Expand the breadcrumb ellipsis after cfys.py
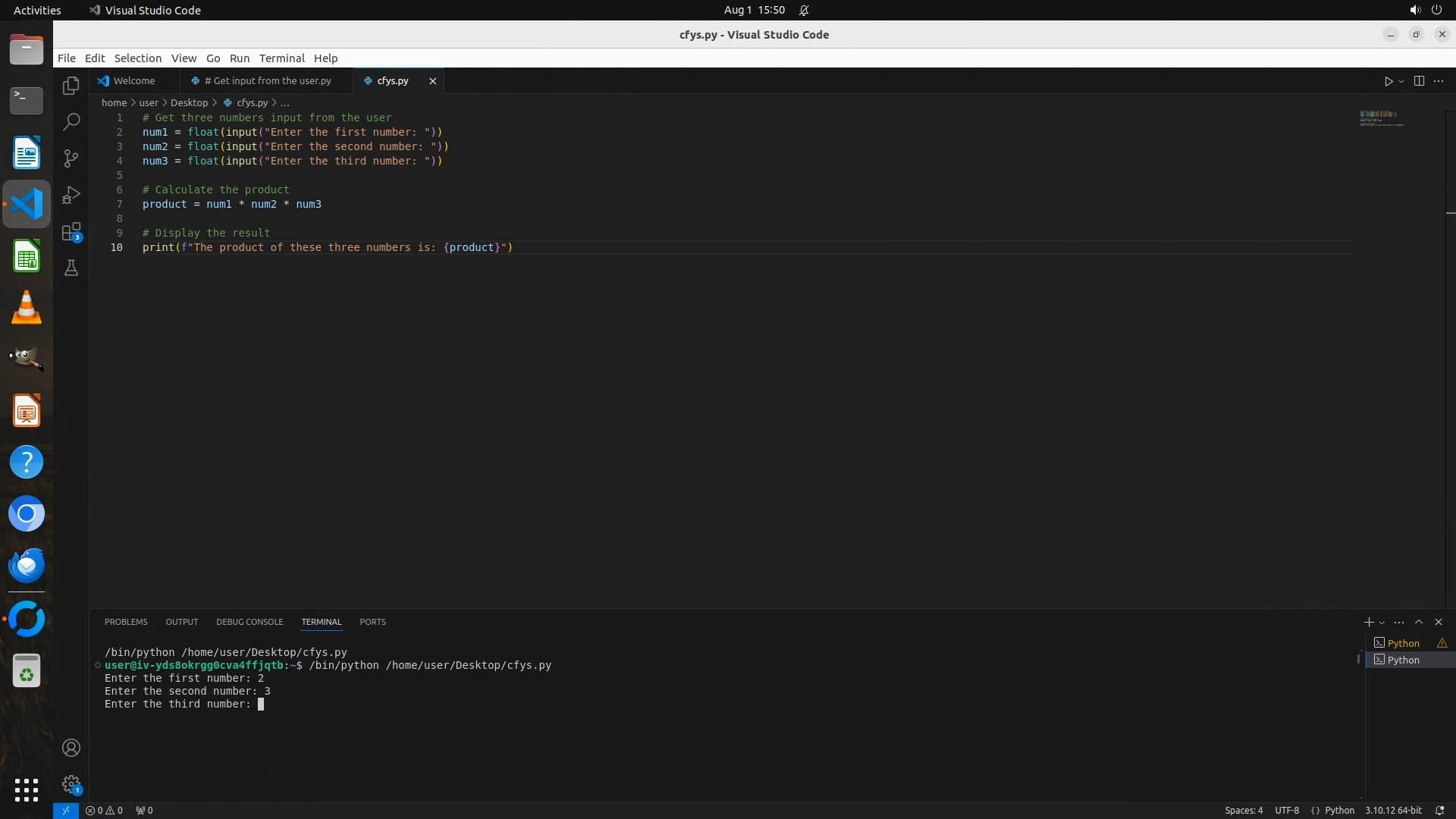Screen dimensions: 1456x819 (x=285, y=103)
